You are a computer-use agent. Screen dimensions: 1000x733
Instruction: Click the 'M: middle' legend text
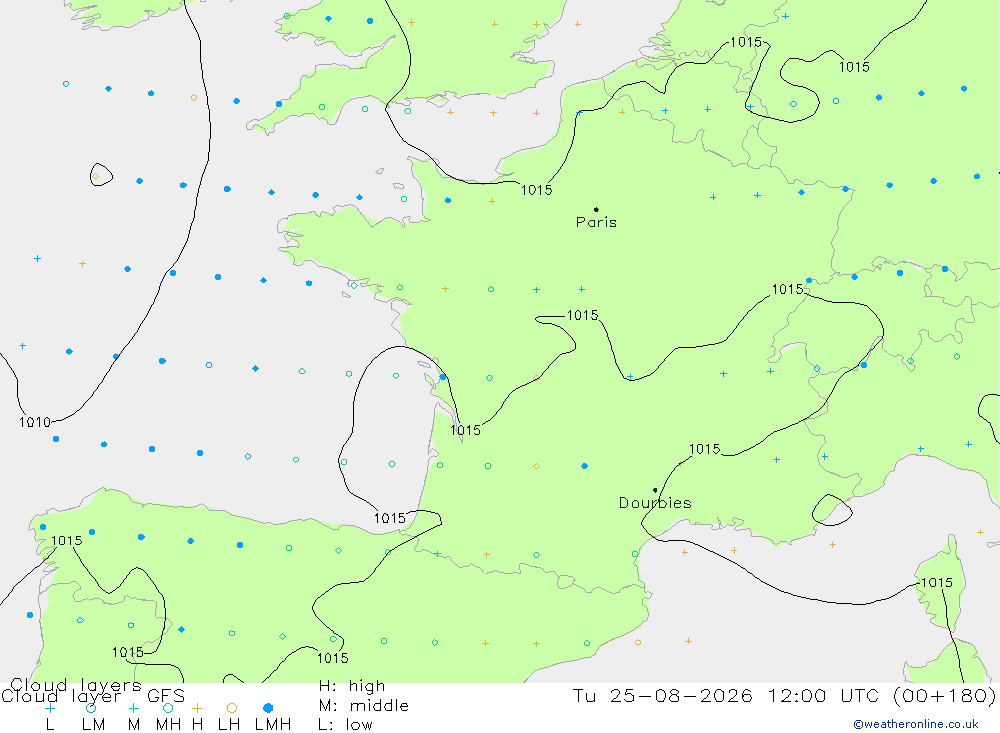(364, 706)
